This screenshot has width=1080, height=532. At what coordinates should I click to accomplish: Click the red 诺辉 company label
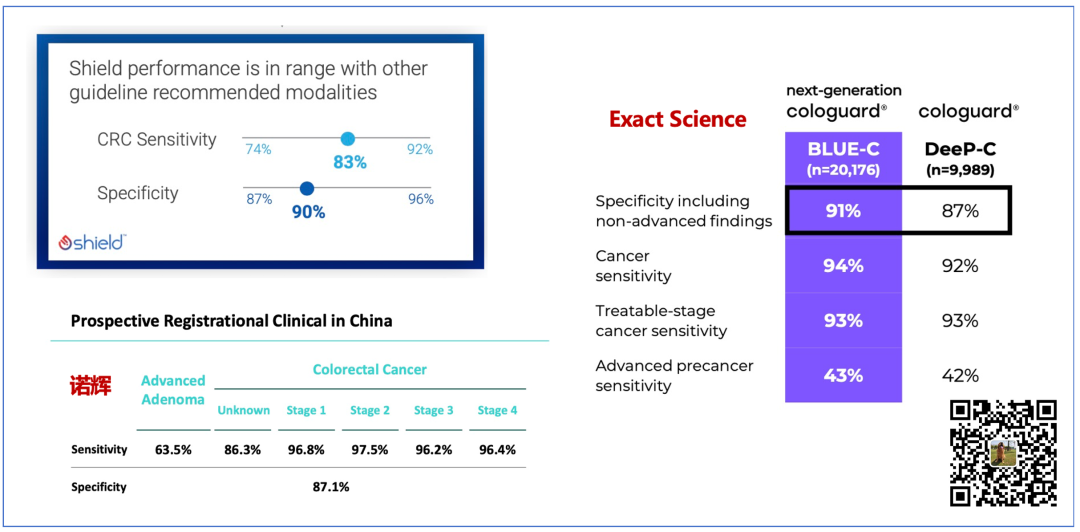click(x=90, y=385)
